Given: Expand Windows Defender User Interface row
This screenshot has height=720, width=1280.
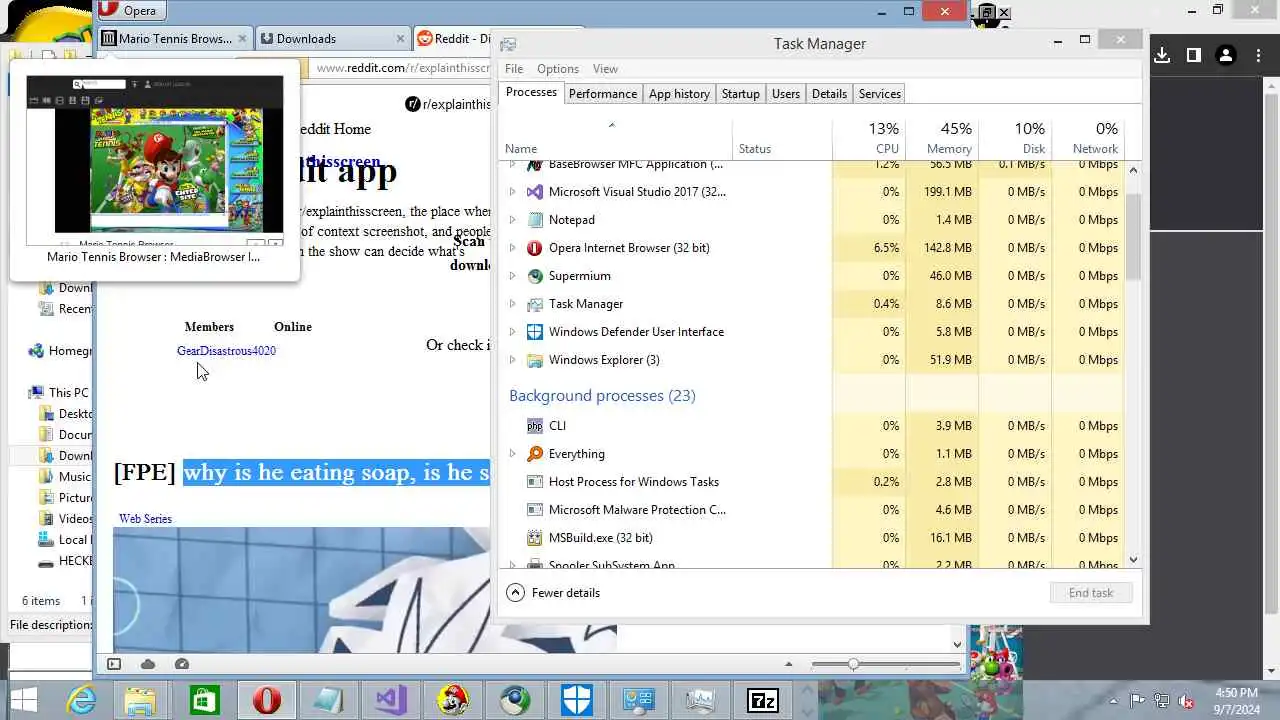Looking at the screenshot, I should tap(513, 332).
